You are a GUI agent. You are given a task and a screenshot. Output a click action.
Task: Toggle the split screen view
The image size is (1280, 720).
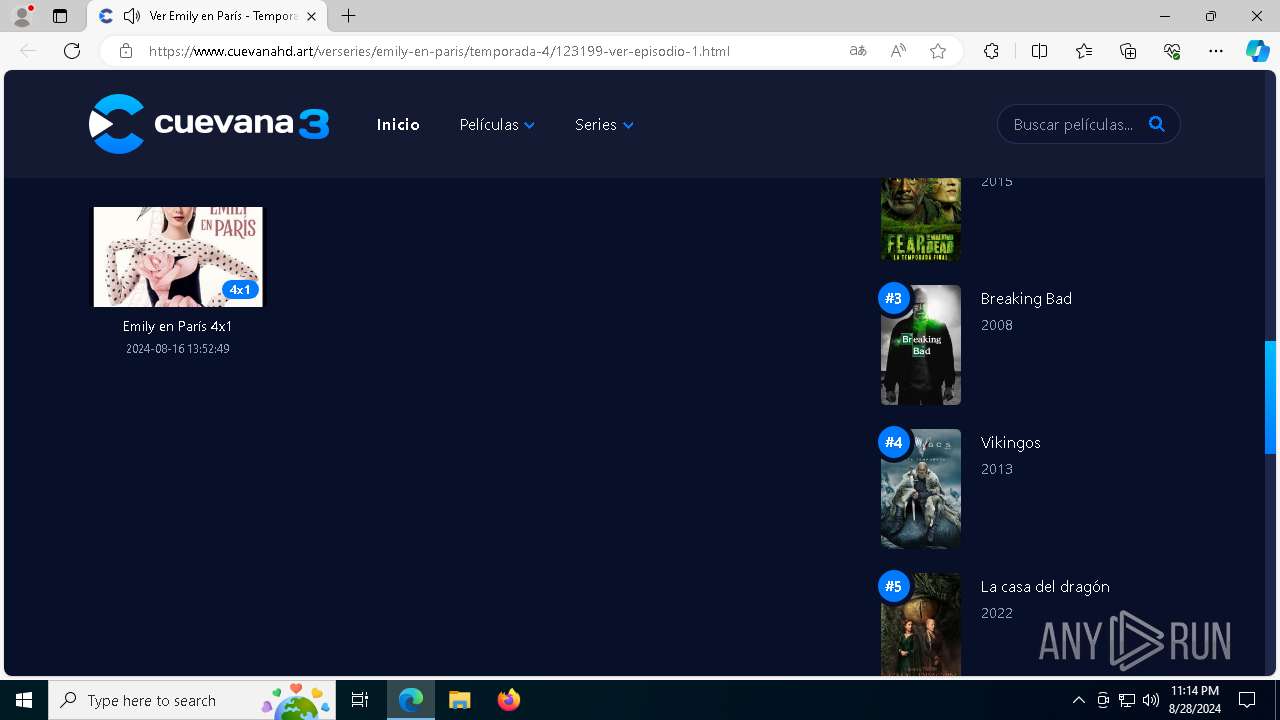[x=1039, y=51]
